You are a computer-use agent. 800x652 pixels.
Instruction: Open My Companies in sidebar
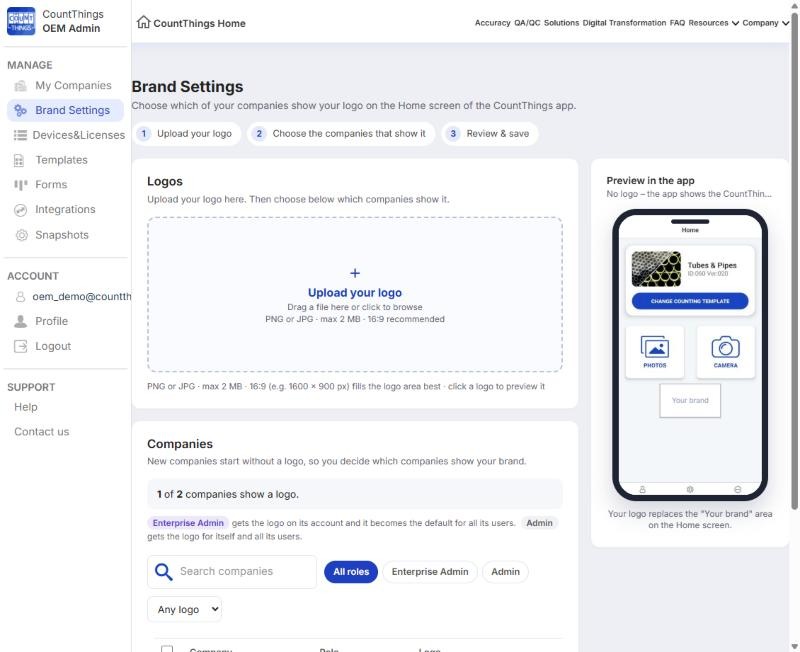[x=63, y=86]
